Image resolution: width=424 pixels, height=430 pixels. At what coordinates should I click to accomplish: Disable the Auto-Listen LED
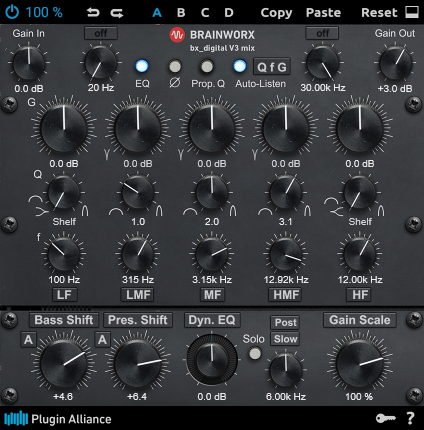[x=240, y=66]
